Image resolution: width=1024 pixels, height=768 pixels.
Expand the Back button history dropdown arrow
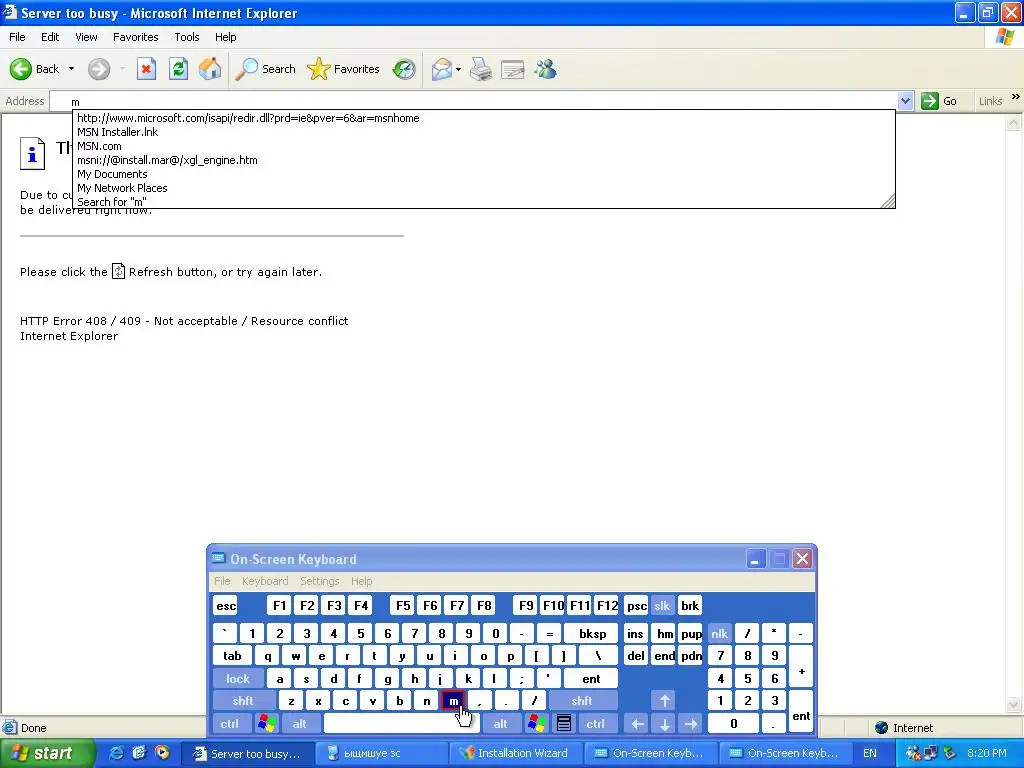71,69
